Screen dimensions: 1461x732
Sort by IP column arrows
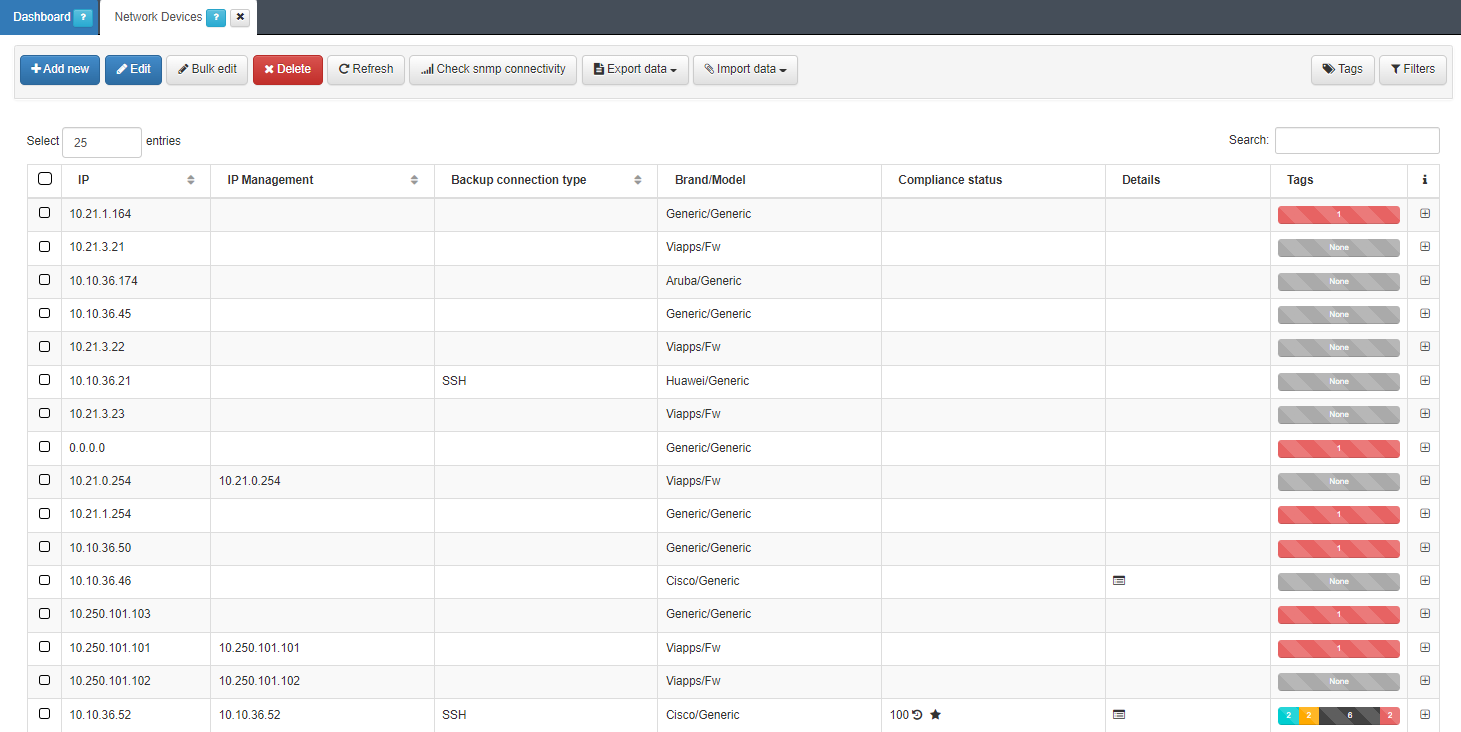coord(191,181)
